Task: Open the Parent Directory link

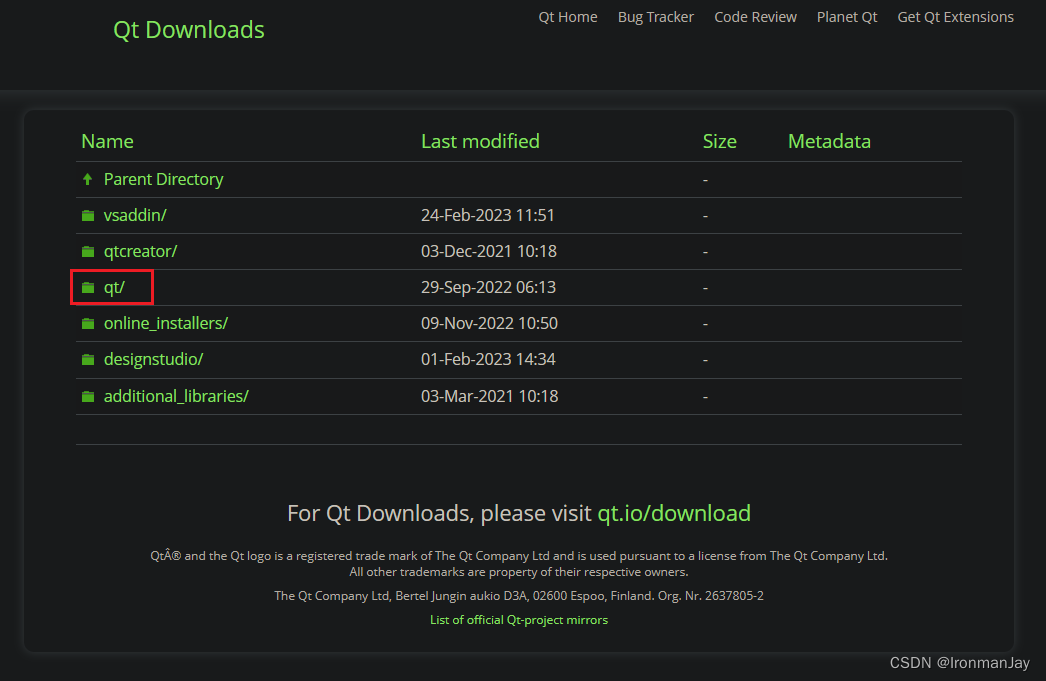Action: coord(163,179)
